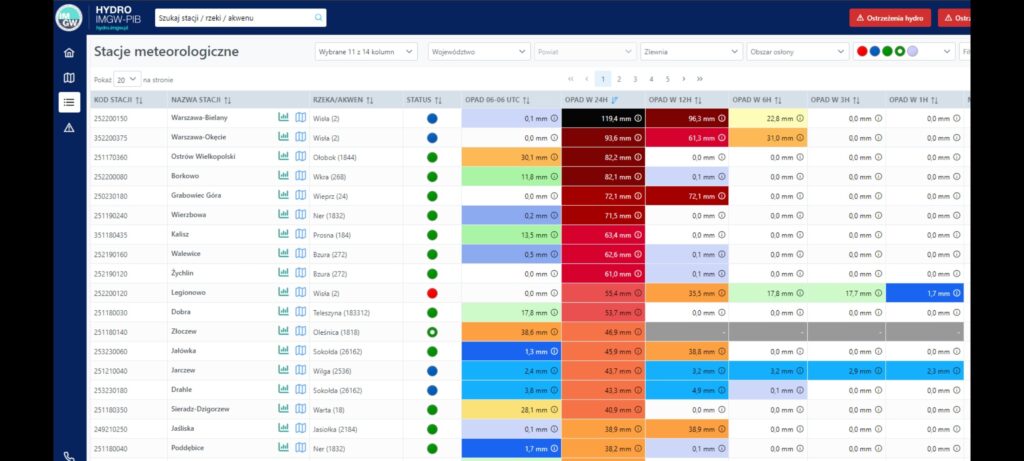Image resolution: width=1024 pixels, height=461 pixels.
Task: Open chart for Borkowo station
Action: click(x=283, y=176)
